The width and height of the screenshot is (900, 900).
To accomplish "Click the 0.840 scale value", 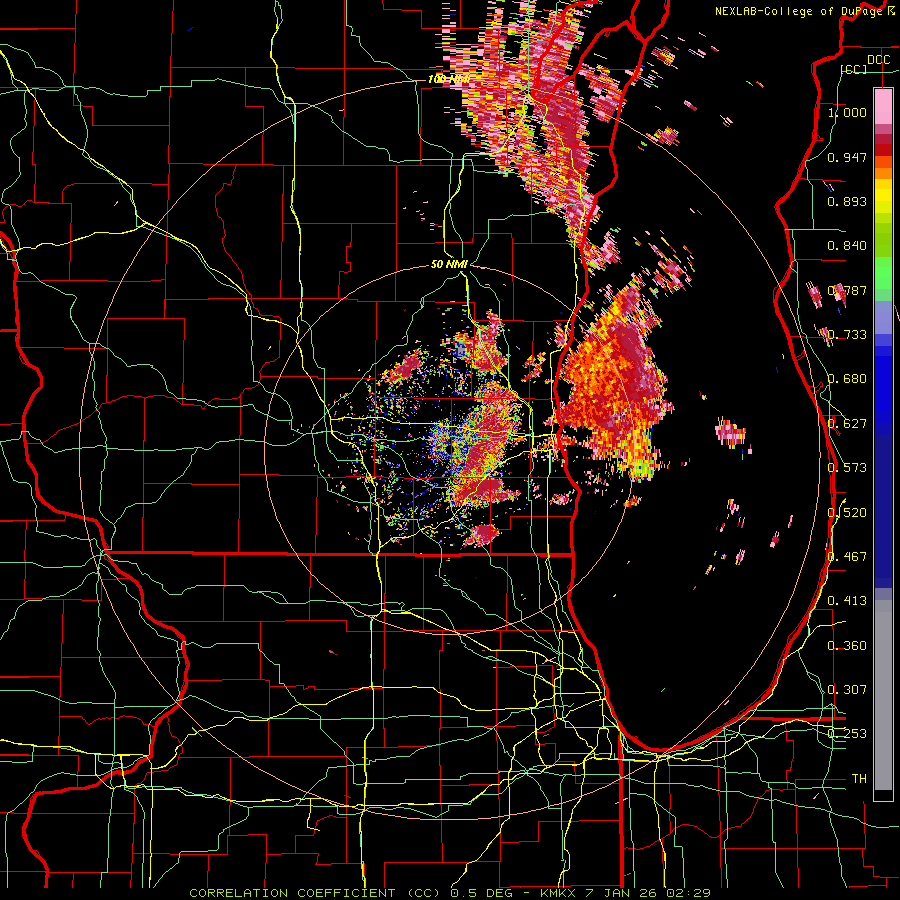I will (847, 246).
